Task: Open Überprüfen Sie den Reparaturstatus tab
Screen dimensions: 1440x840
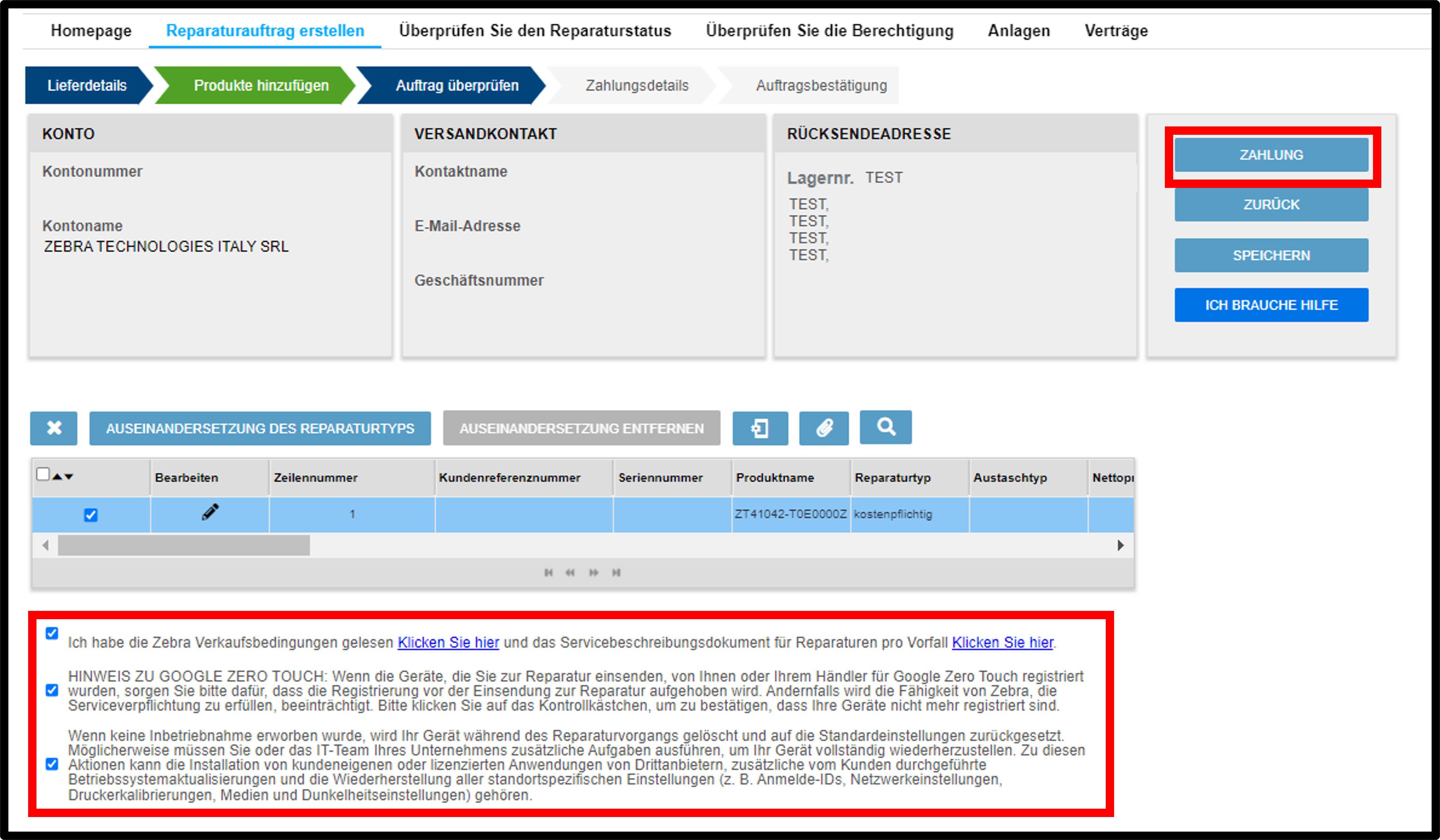Action: pyautogui.click(x=535, y=30)
